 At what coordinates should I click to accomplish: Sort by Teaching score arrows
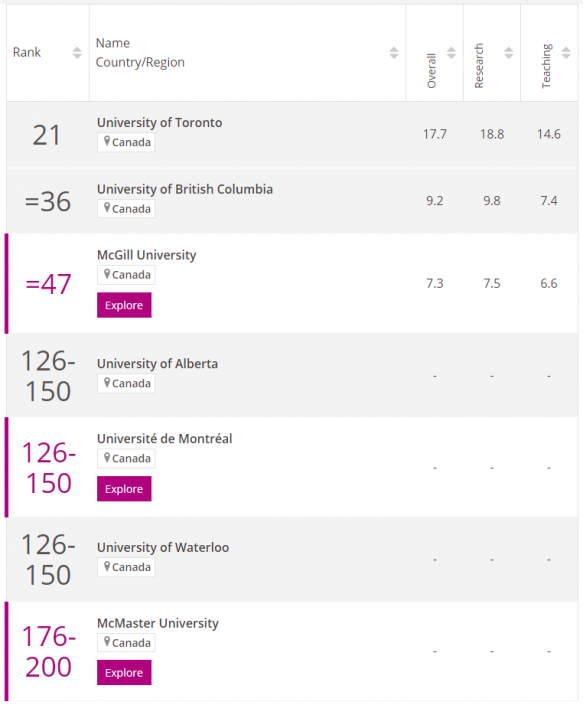pyautogui.click(x=566, y=53)
